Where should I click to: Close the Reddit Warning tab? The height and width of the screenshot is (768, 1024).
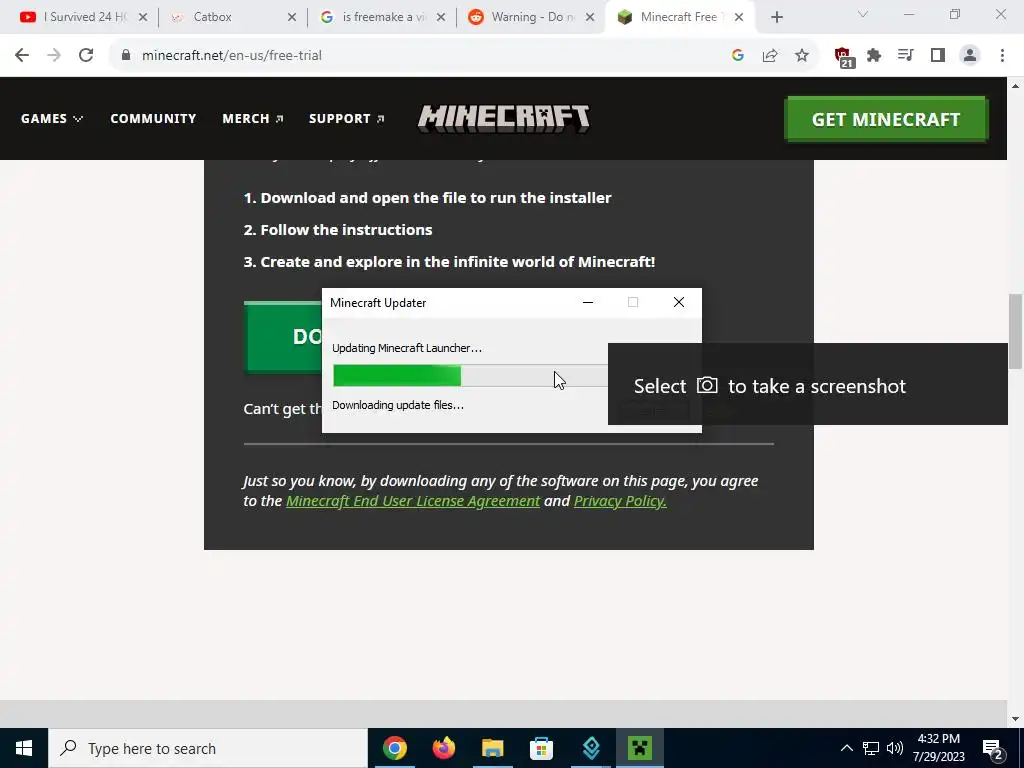coord(590,18)
